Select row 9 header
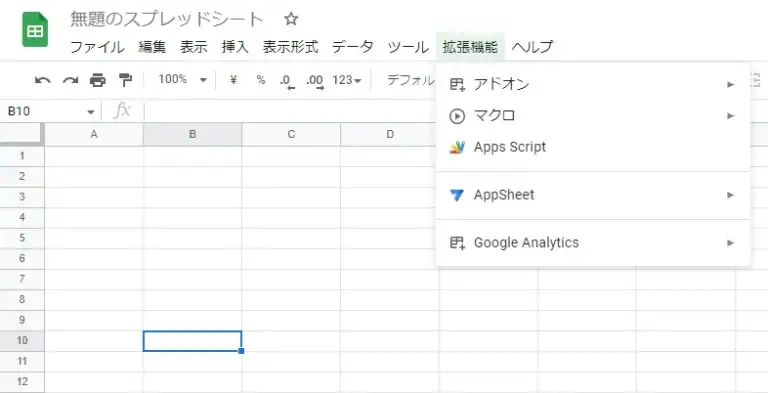 click(x=22, y=320)
